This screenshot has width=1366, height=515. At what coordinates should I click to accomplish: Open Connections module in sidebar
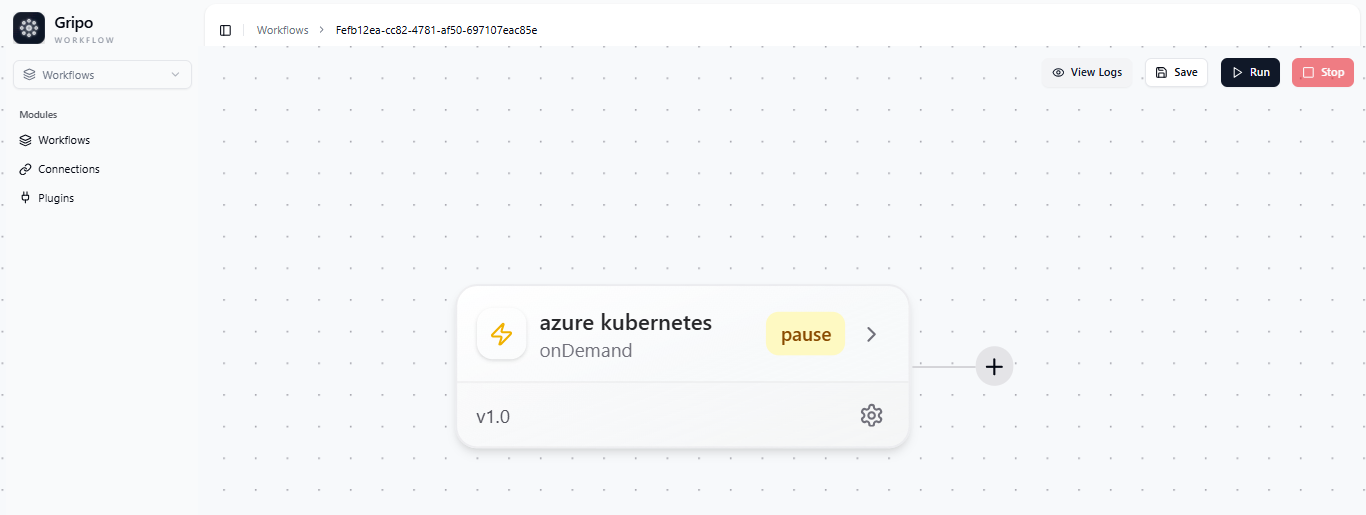69,169
